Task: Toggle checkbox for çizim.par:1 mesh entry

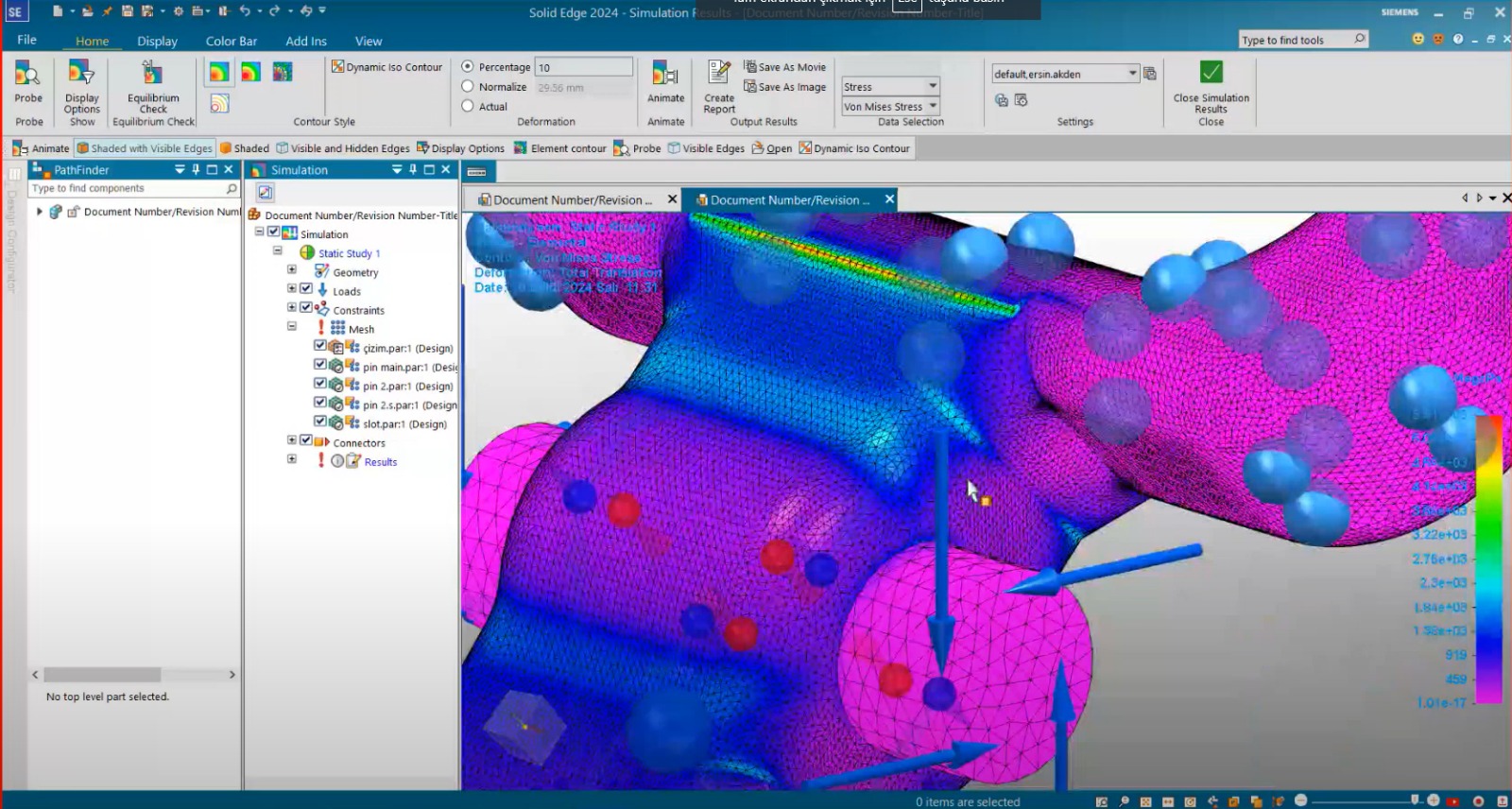Action: tap(319, 346)
